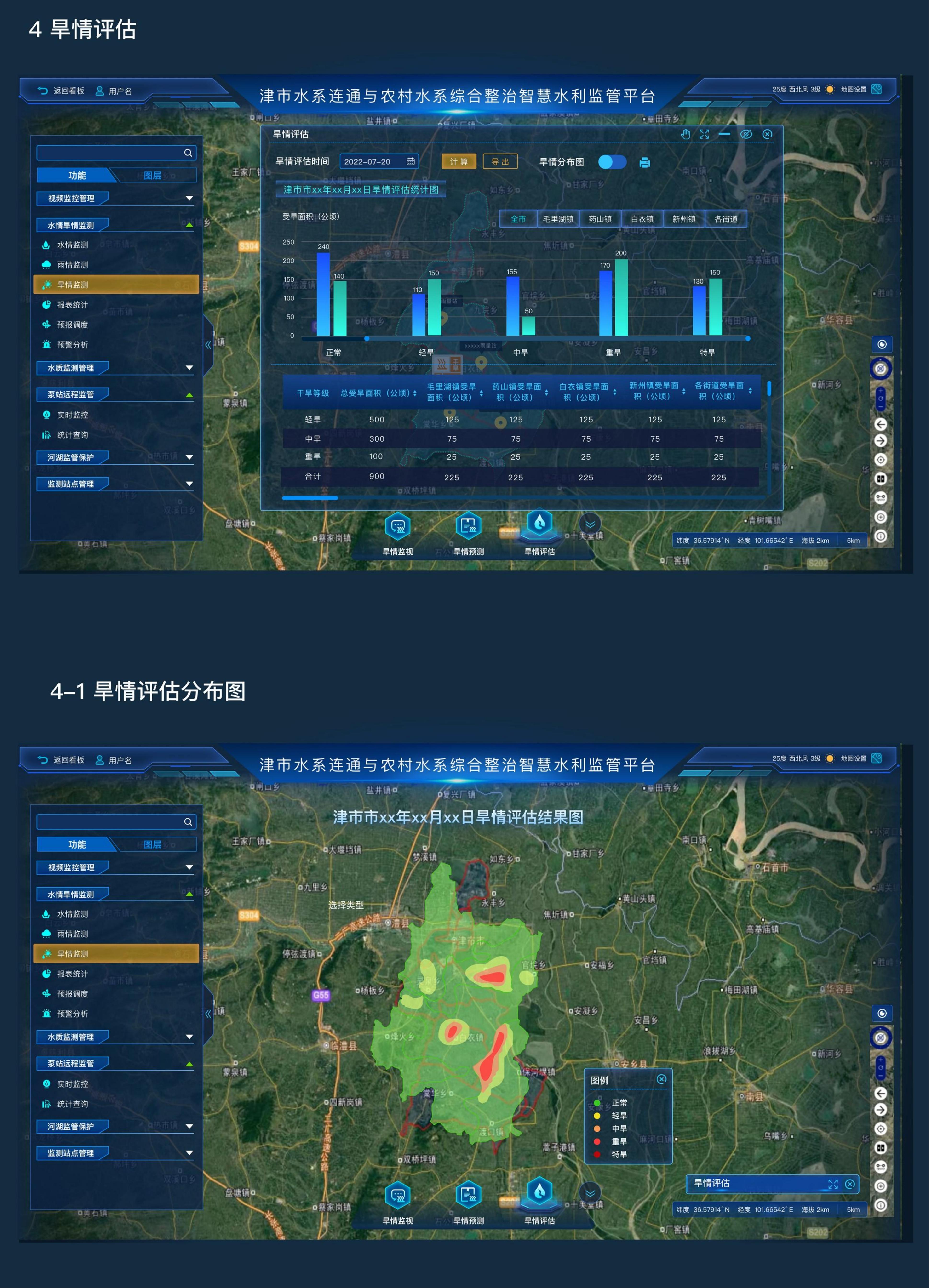Select 药山镇 chart filter tab
The width and height of the screenshot is (929, 1288).
coord(600,219)
